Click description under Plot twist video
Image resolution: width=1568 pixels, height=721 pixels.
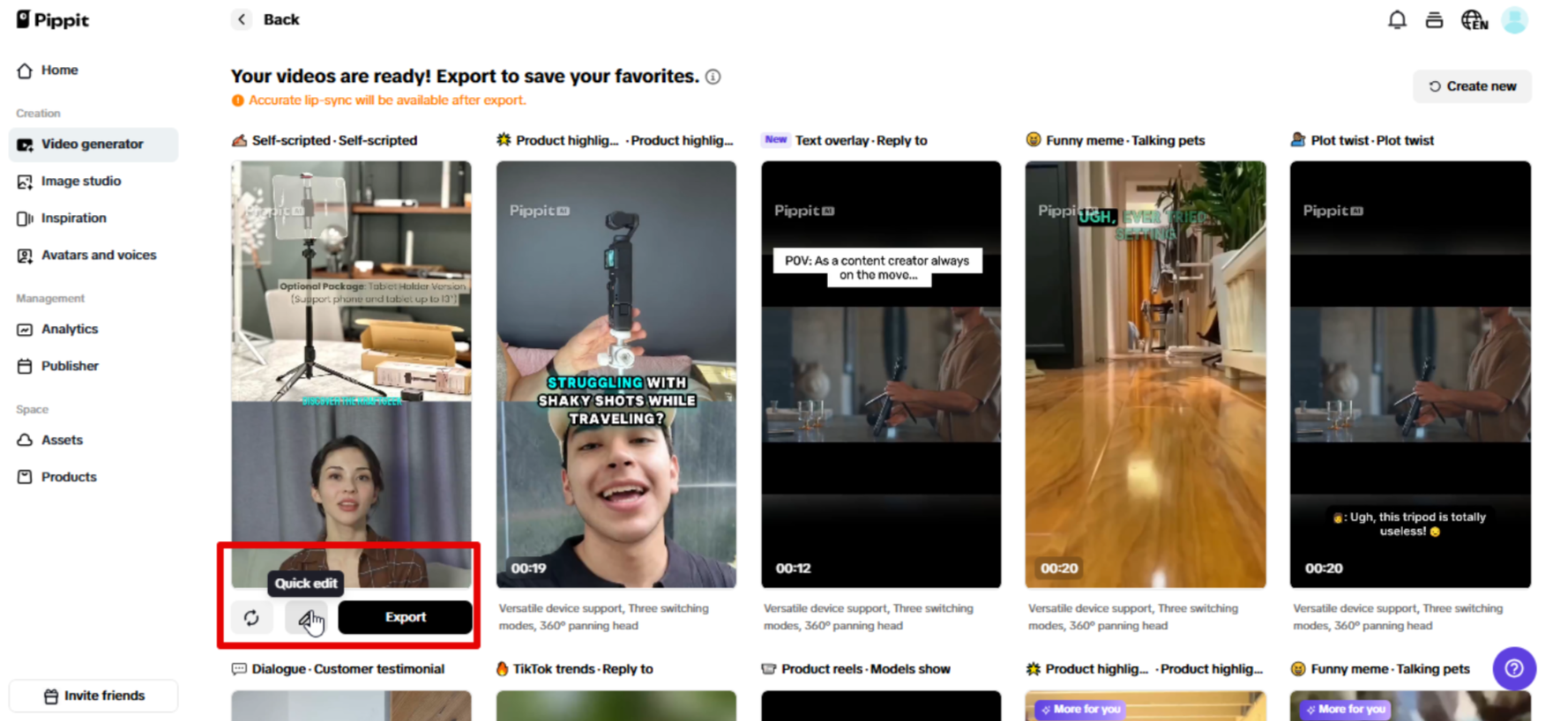coord(1398,618)
